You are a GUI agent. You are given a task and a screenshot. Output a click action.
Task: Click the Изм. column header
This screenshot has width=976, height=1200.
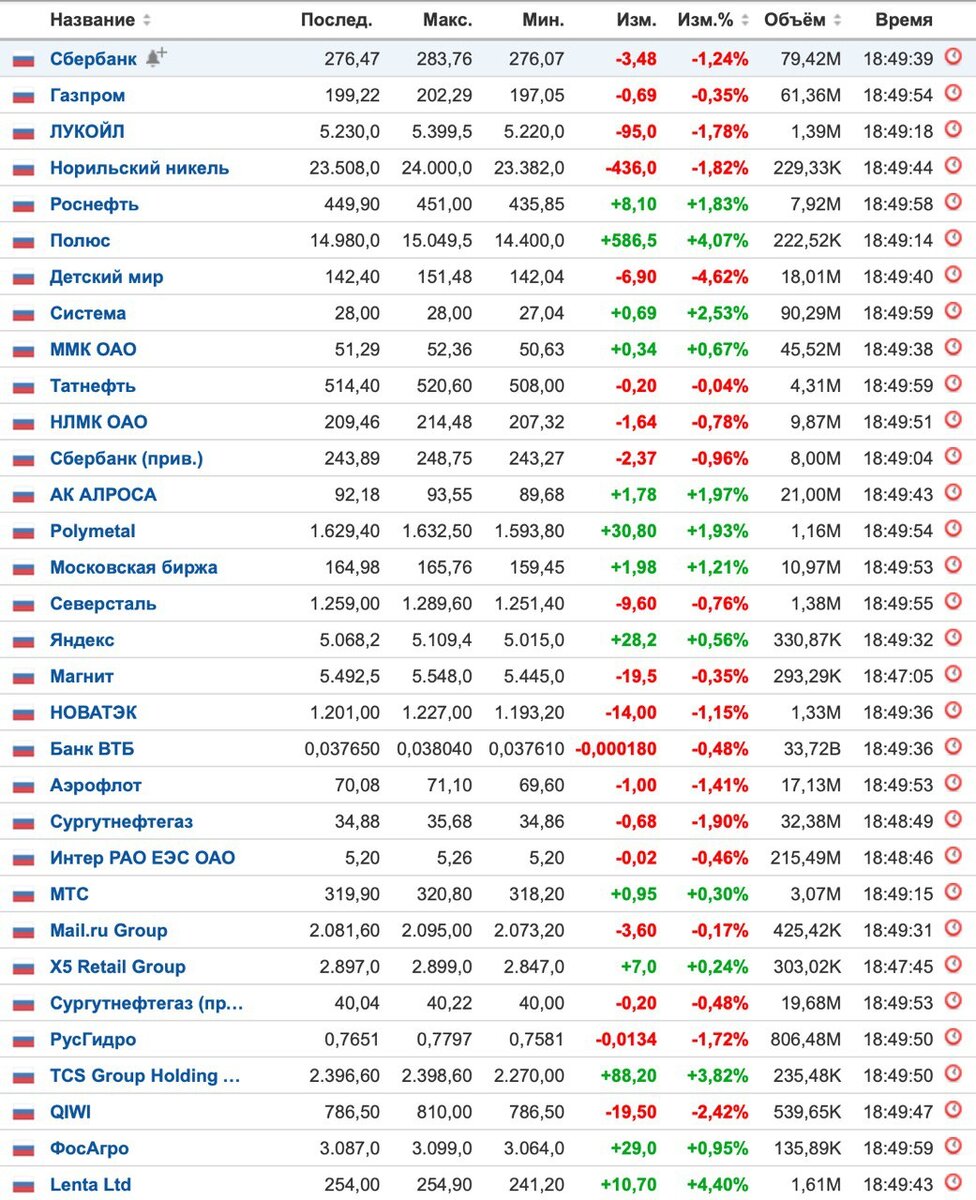click(x=637, y=20)
